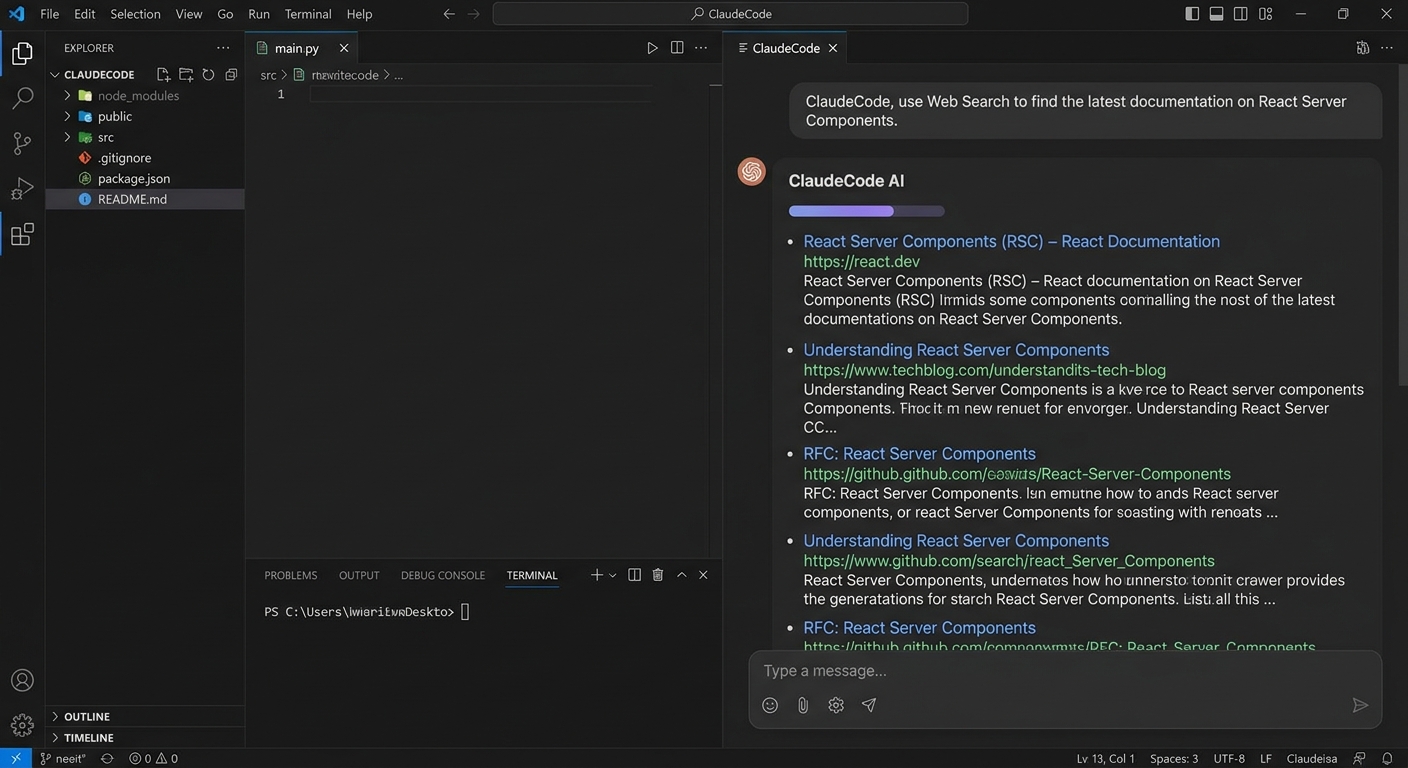The image size is (1408, 768).
Task: Open more actions for the main.py editor
Action: point(701,48)
